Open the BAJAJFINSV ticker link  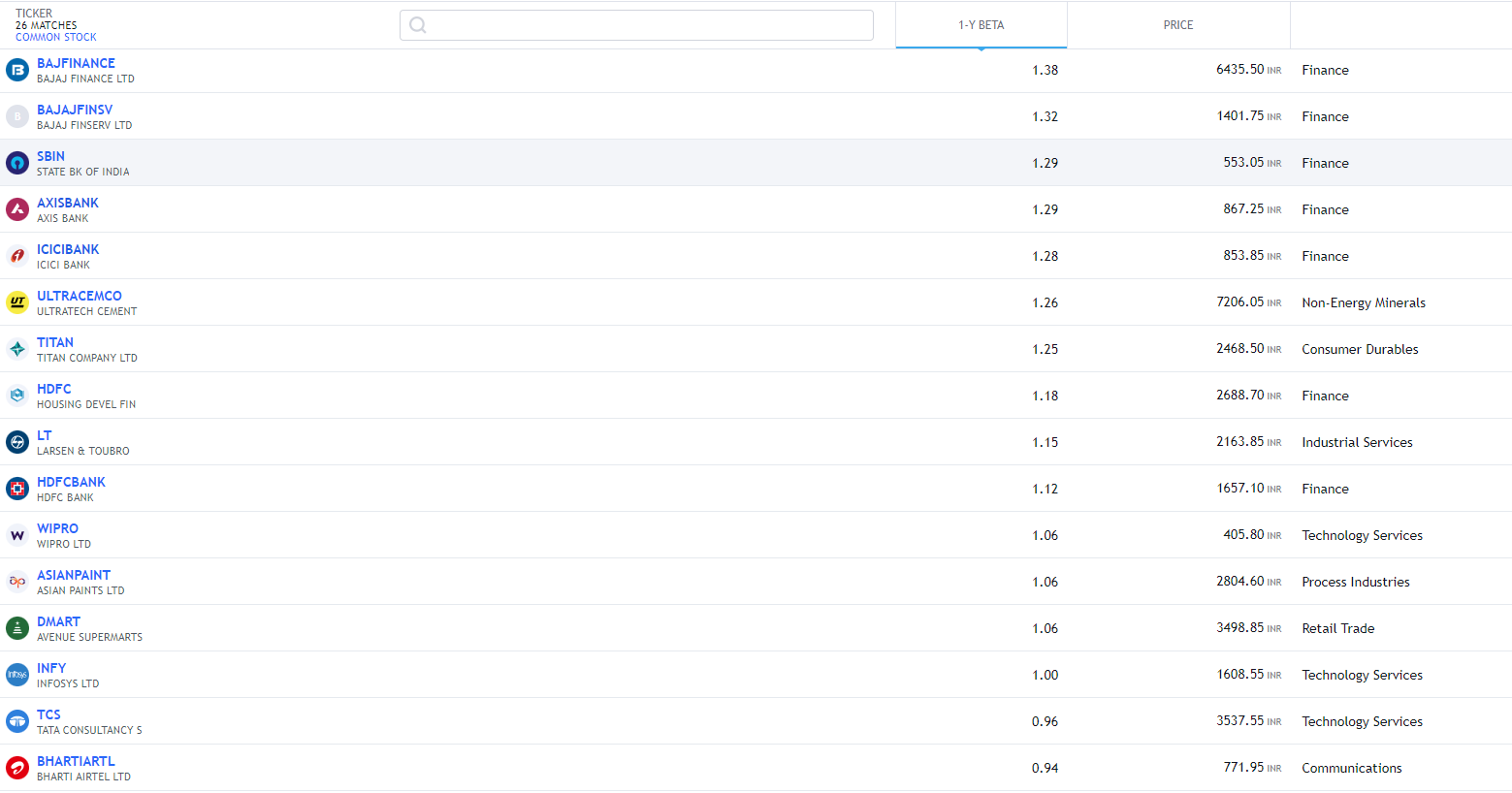75,110
